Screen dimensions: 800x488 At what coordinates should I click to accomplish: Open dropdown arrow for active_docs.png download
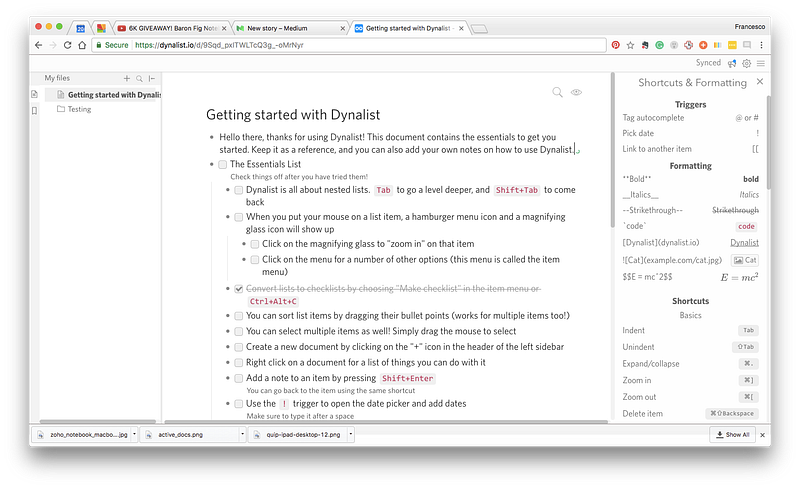tap(242, 434)
